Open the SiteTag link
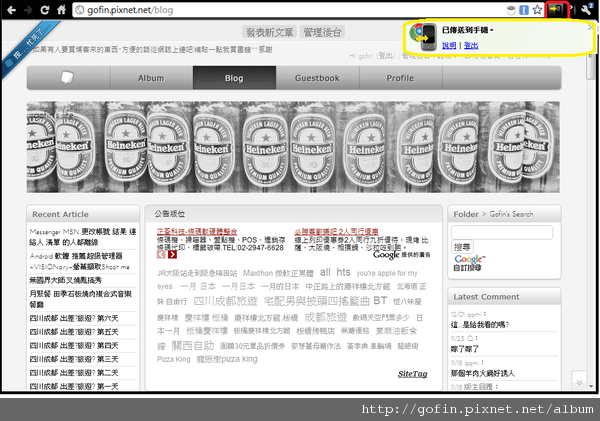The height and width of the screenshot is (421, 600). point(412,374)
